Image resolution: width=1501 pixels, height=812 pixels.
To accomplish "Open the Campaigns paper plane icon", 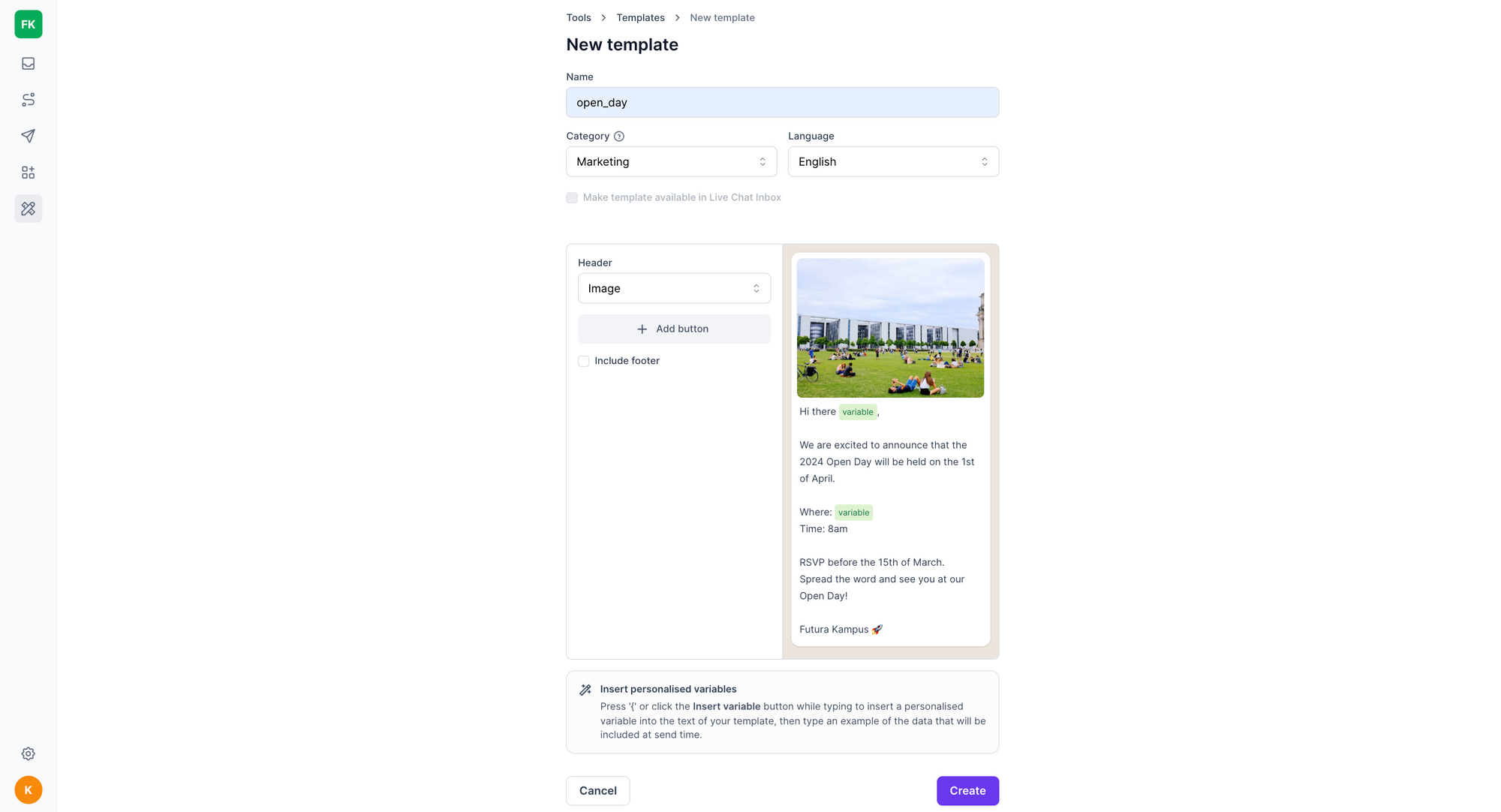I will [x=29, y=136].
